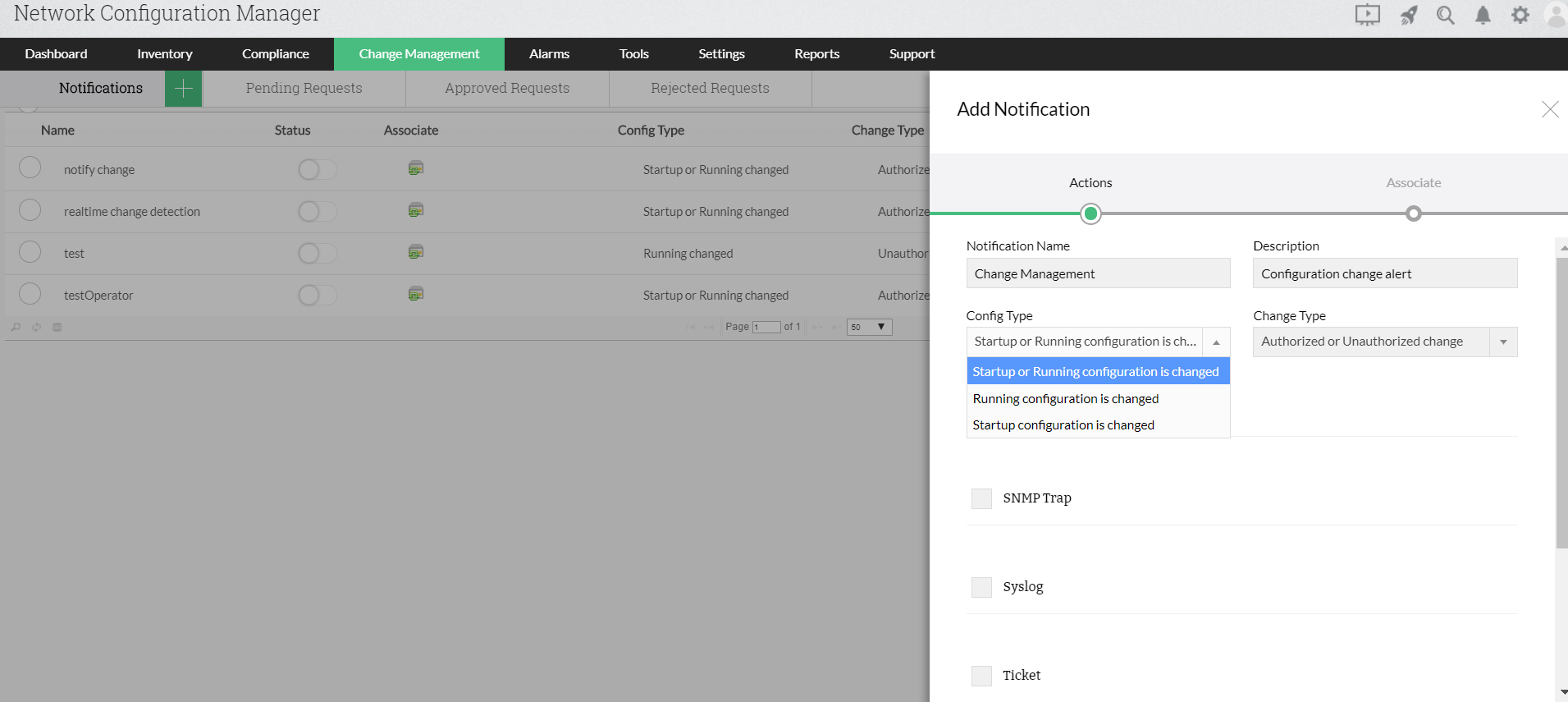The width and height of the screenshot is (1568, 702).
Task: Select Running configuration is changed option
Action: pos(1065,399)
